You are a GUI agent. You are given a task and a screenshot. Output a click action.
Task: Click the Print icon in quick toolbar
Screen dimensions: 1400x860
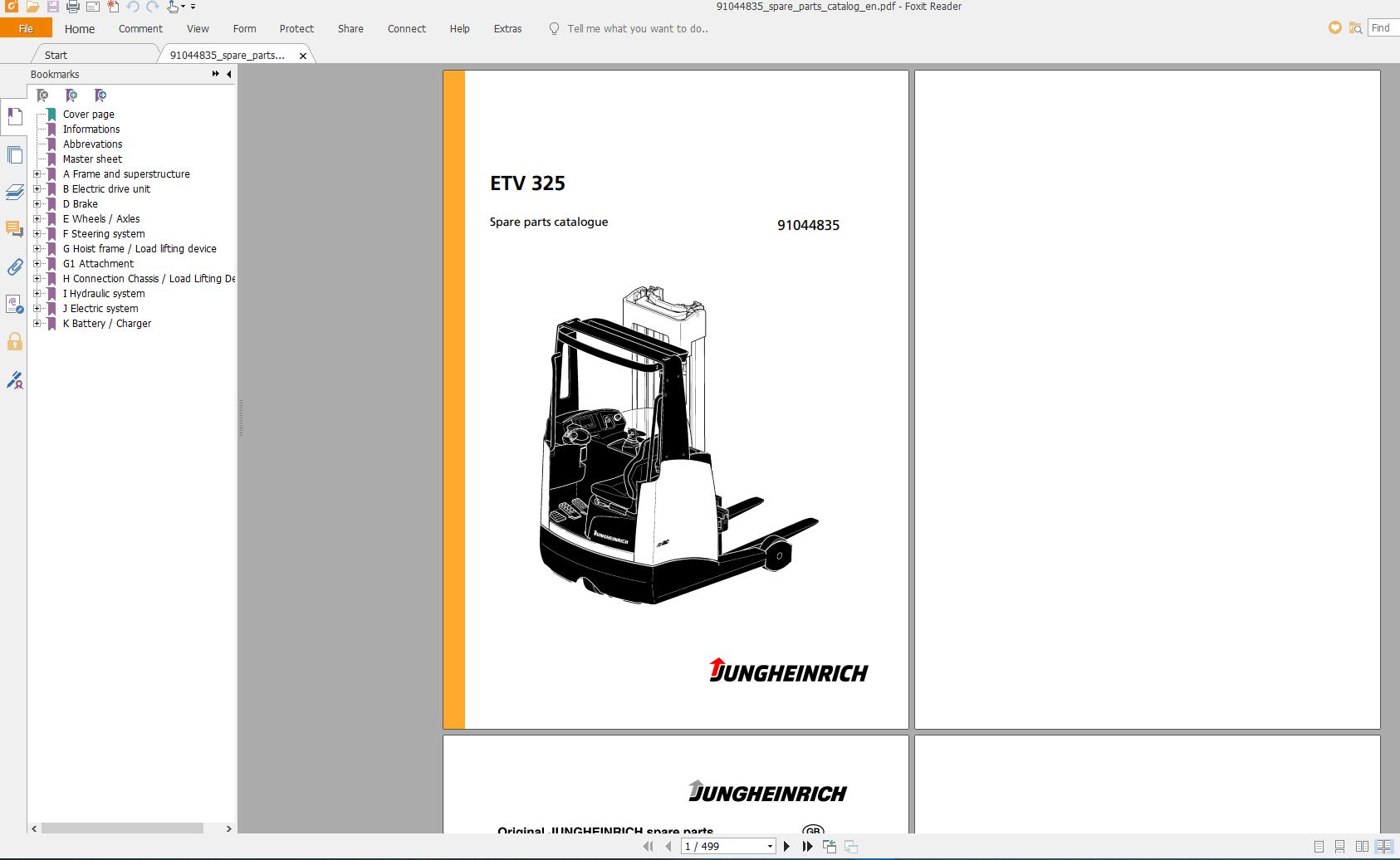pos(72,7)
